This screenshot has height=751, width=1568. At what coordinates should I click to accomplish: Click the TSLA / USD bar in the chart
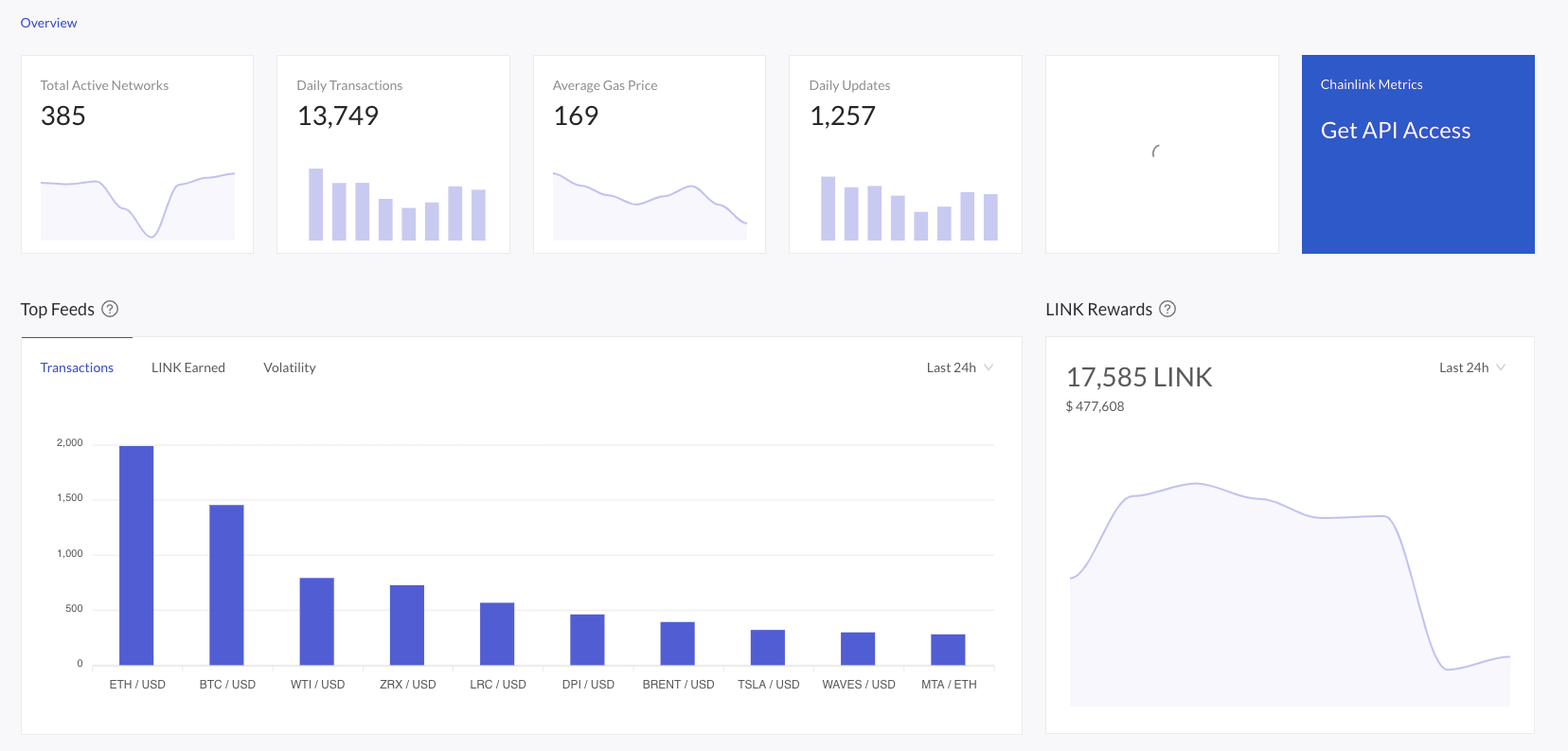pyautogui.click(x=768, y=647)
